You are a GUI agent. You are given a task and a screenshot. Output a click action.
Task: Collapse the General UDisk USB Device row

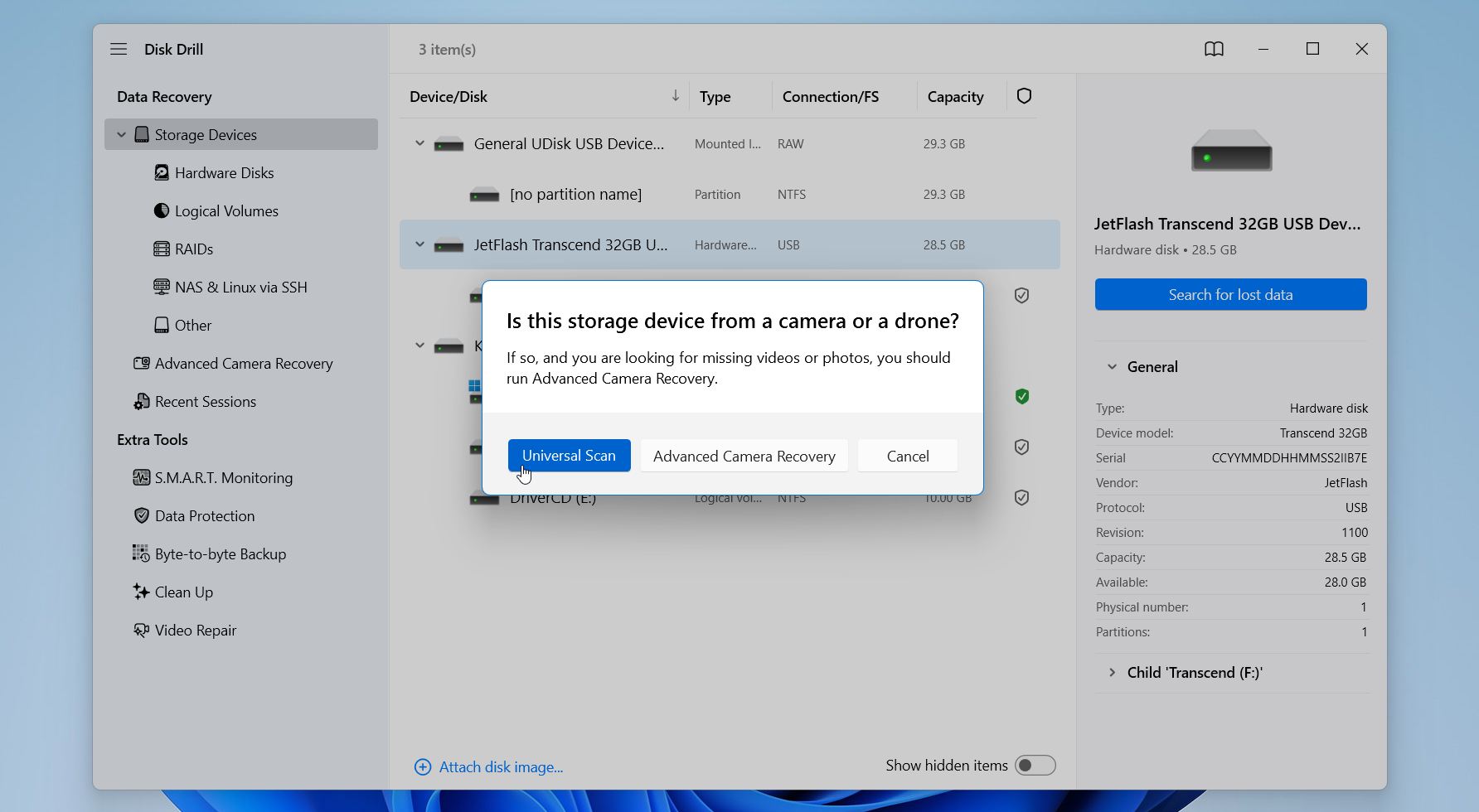419,143
